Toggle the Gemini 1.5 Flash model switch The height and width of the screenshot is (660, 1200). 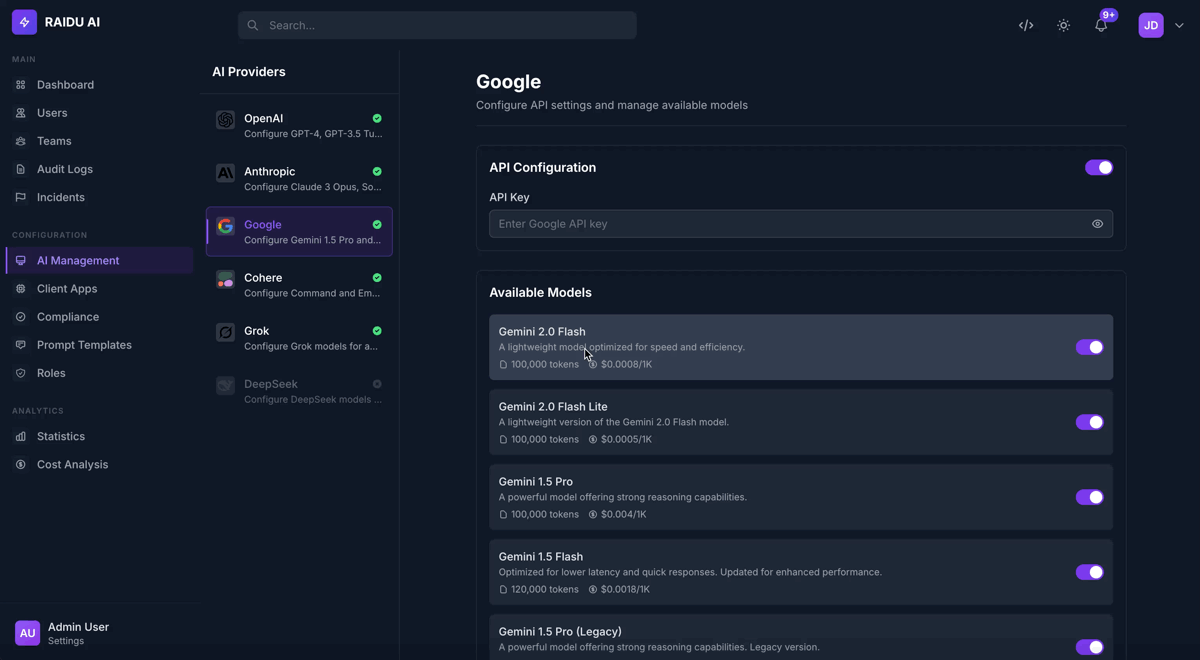pyautogui.click(x=1089, y=572)
